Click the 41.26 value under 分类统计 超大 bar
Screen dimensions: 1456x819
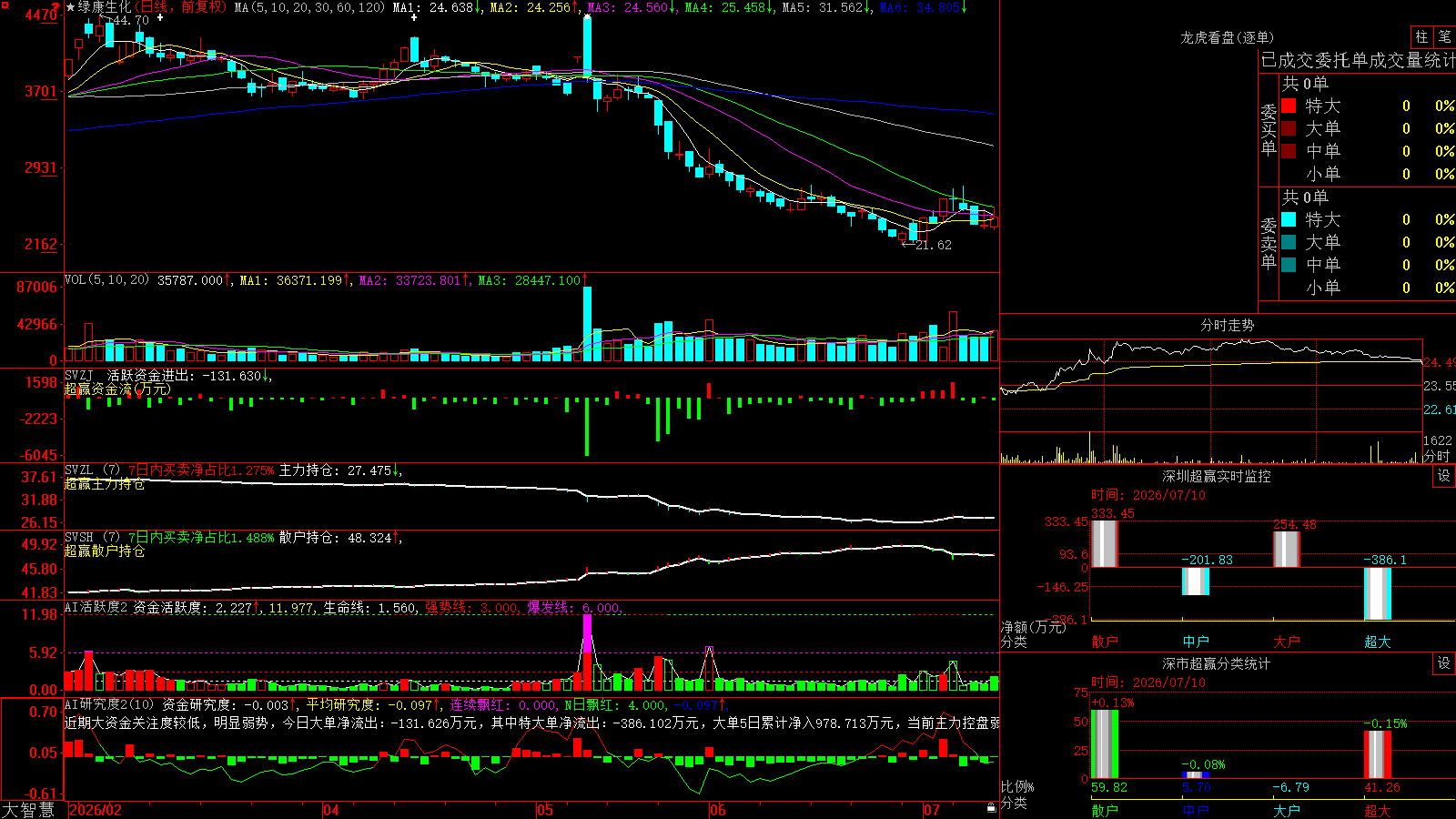point(1381,787)
